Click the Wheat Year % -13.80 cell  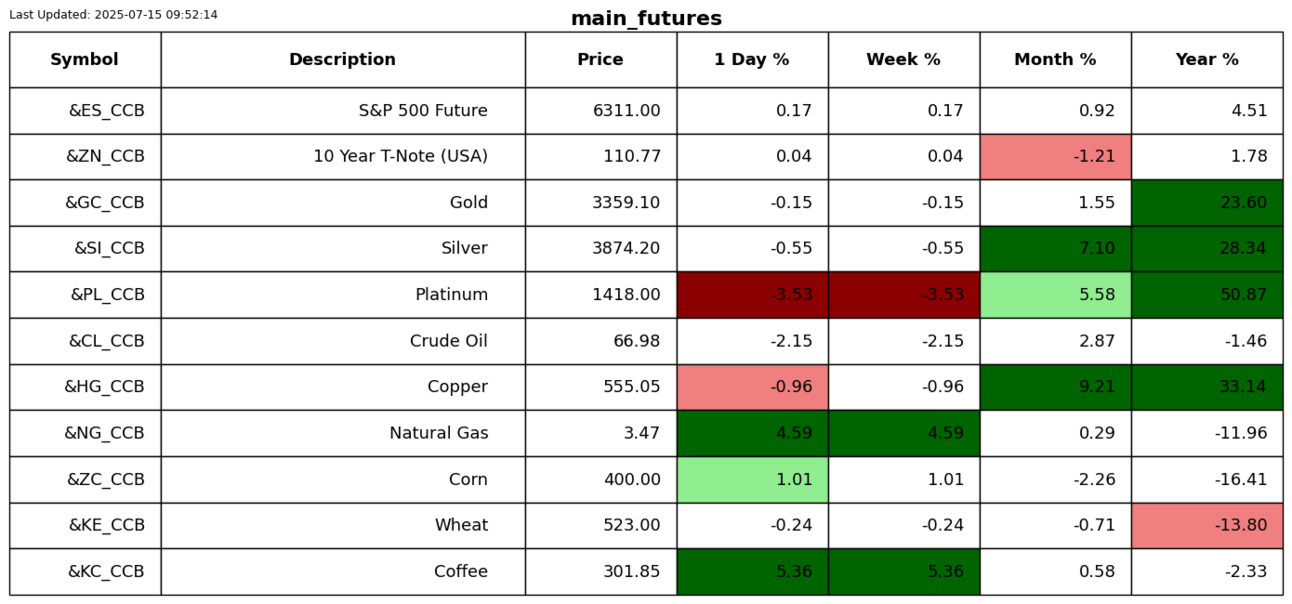coord(1207,526)
